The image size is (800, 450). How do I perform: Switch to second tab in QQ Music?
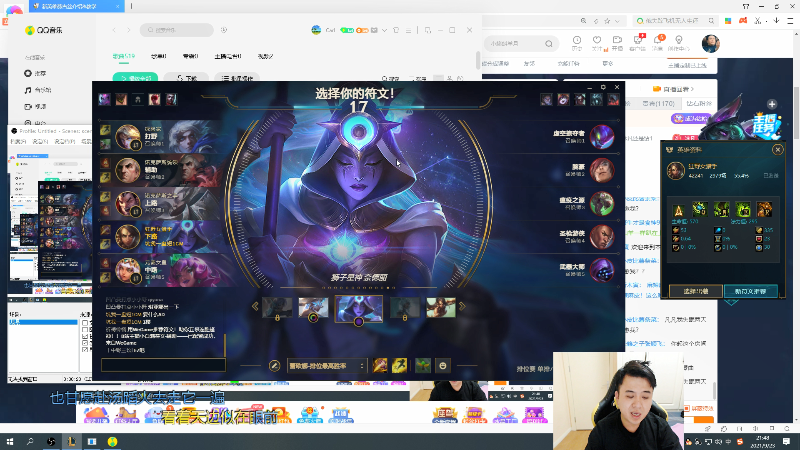click(x=159, y=56)
